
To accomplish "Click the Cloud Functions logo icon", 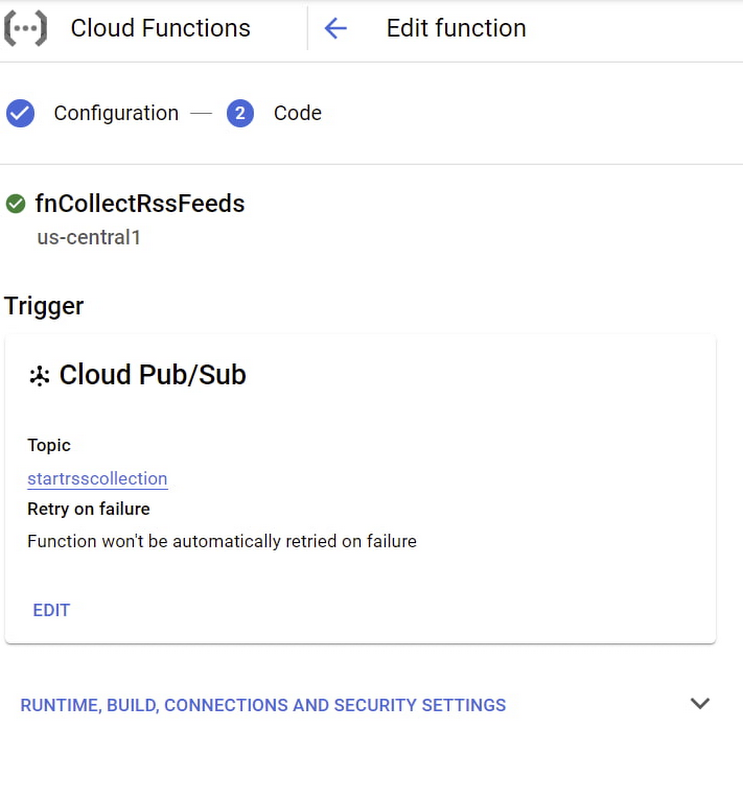I will coord(26,28).
